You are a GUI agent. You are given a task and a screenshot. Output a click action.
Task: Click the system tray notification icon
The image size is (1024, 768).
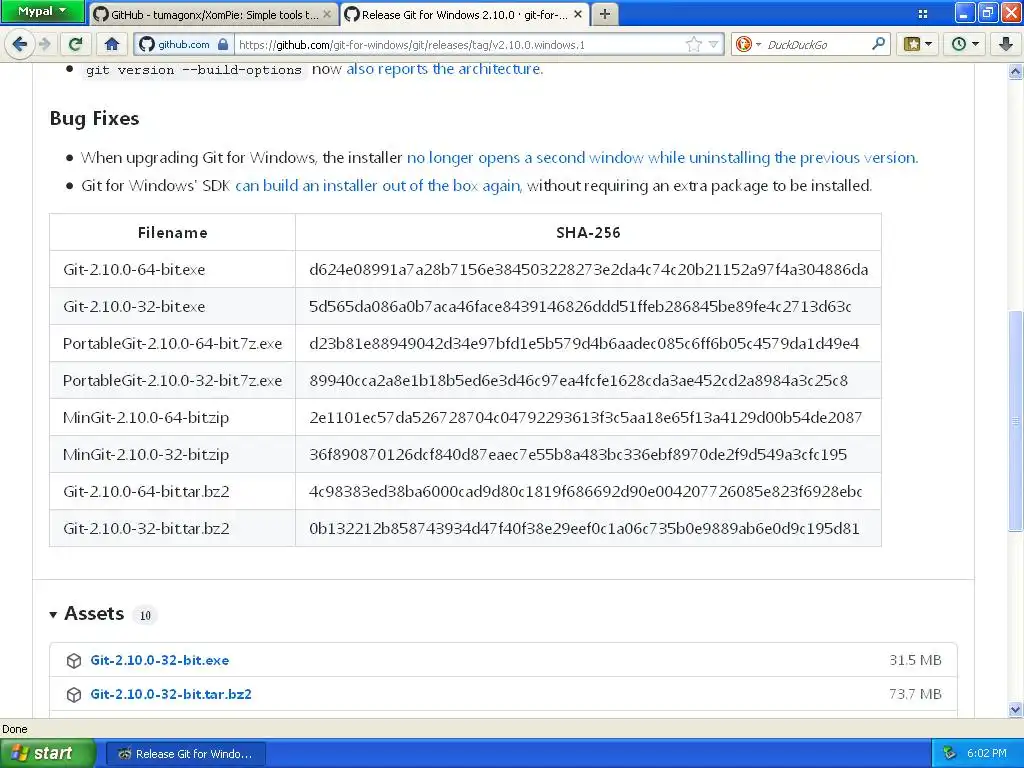[x=950, y=754]
